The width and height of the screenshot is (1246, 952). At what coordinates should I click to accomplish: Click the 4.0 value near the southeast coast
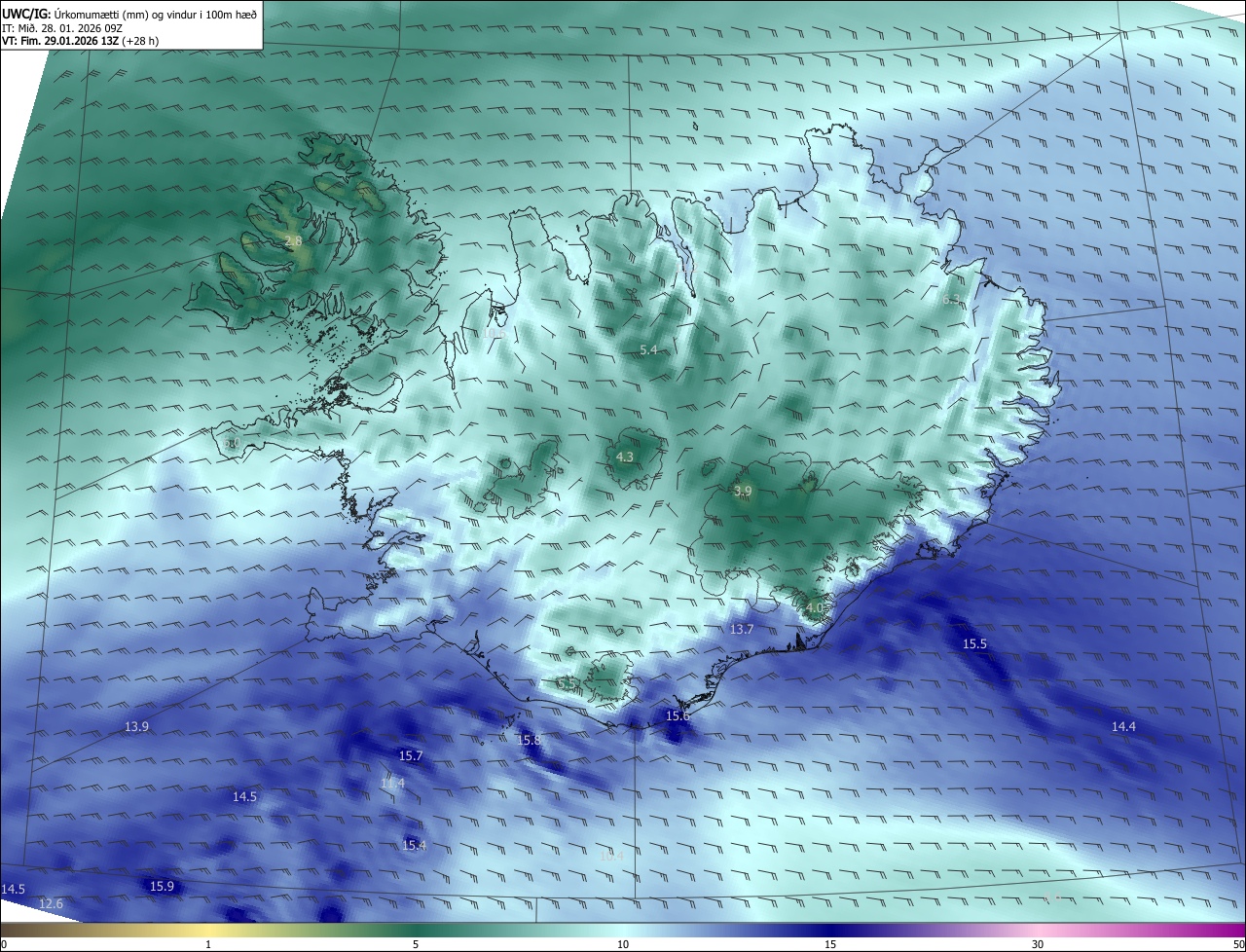tap(815, 607)
